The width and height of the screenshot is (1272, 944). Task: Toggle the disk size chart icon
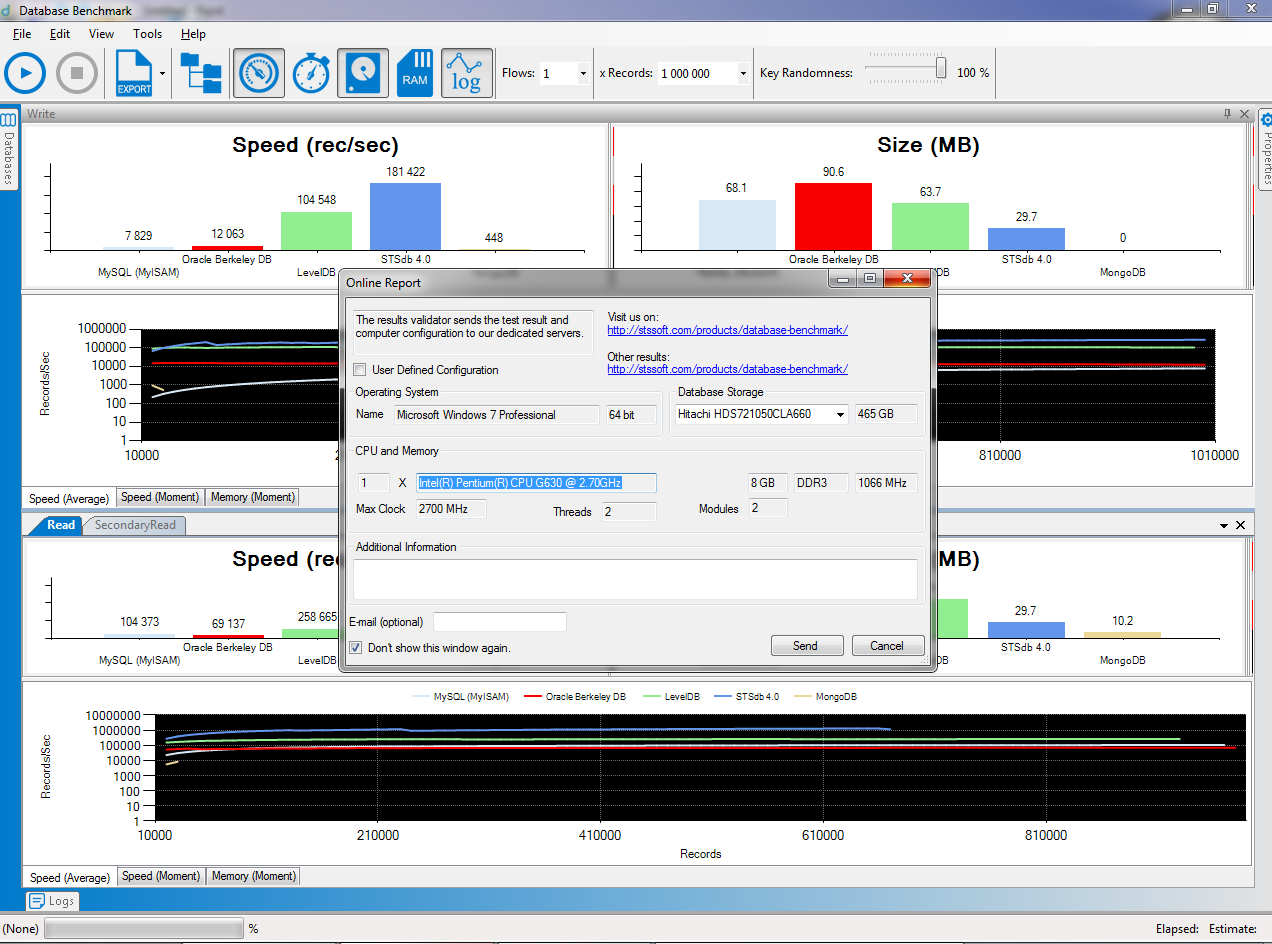[x=363, y=73]
